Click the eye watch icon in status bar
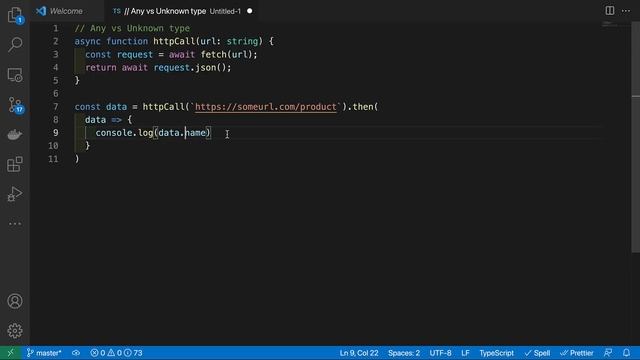This screenshot has height=360, width=640. pyautogui.click(x=76, y=353)
